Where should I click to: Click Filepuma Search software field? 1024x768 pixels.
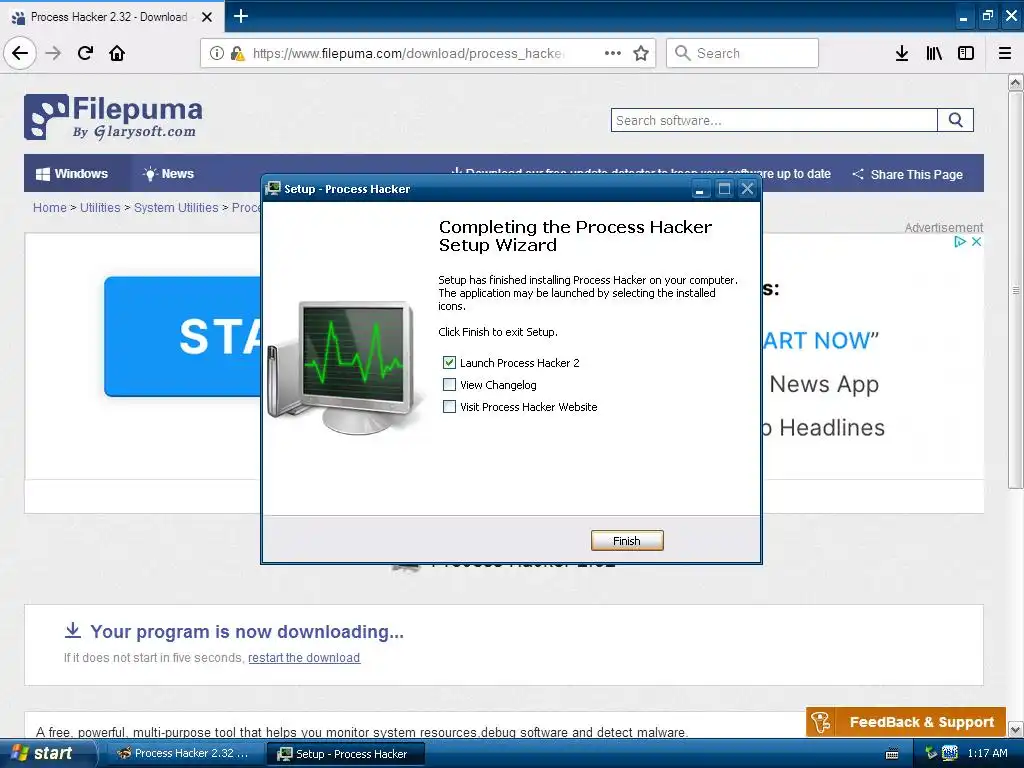point(775,120)
